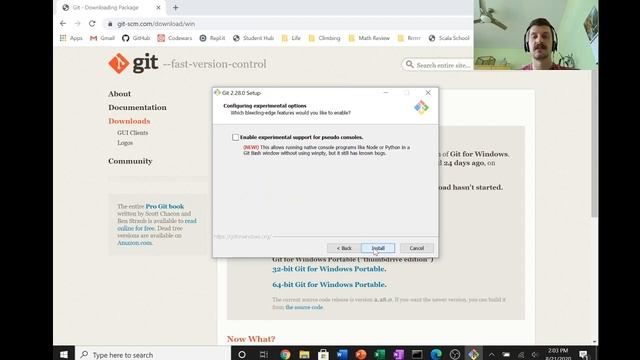Click the git logo on the website

click(133, 63)
